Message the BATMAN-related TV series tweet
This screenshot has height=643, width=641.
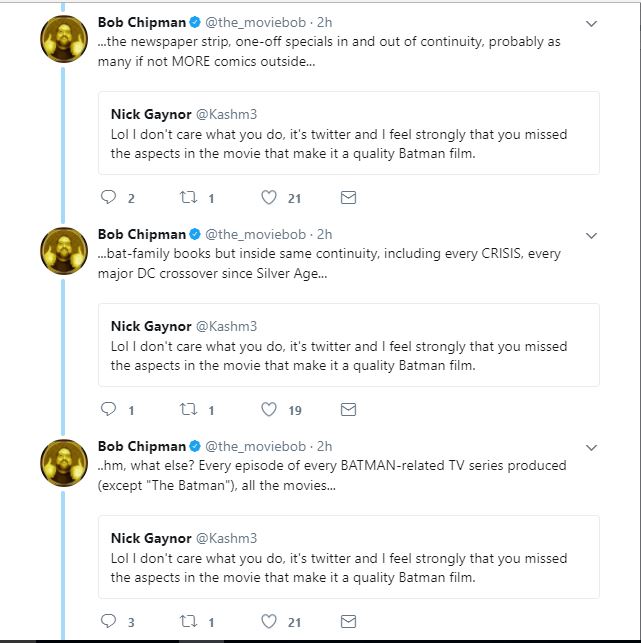tap(348, 622)
